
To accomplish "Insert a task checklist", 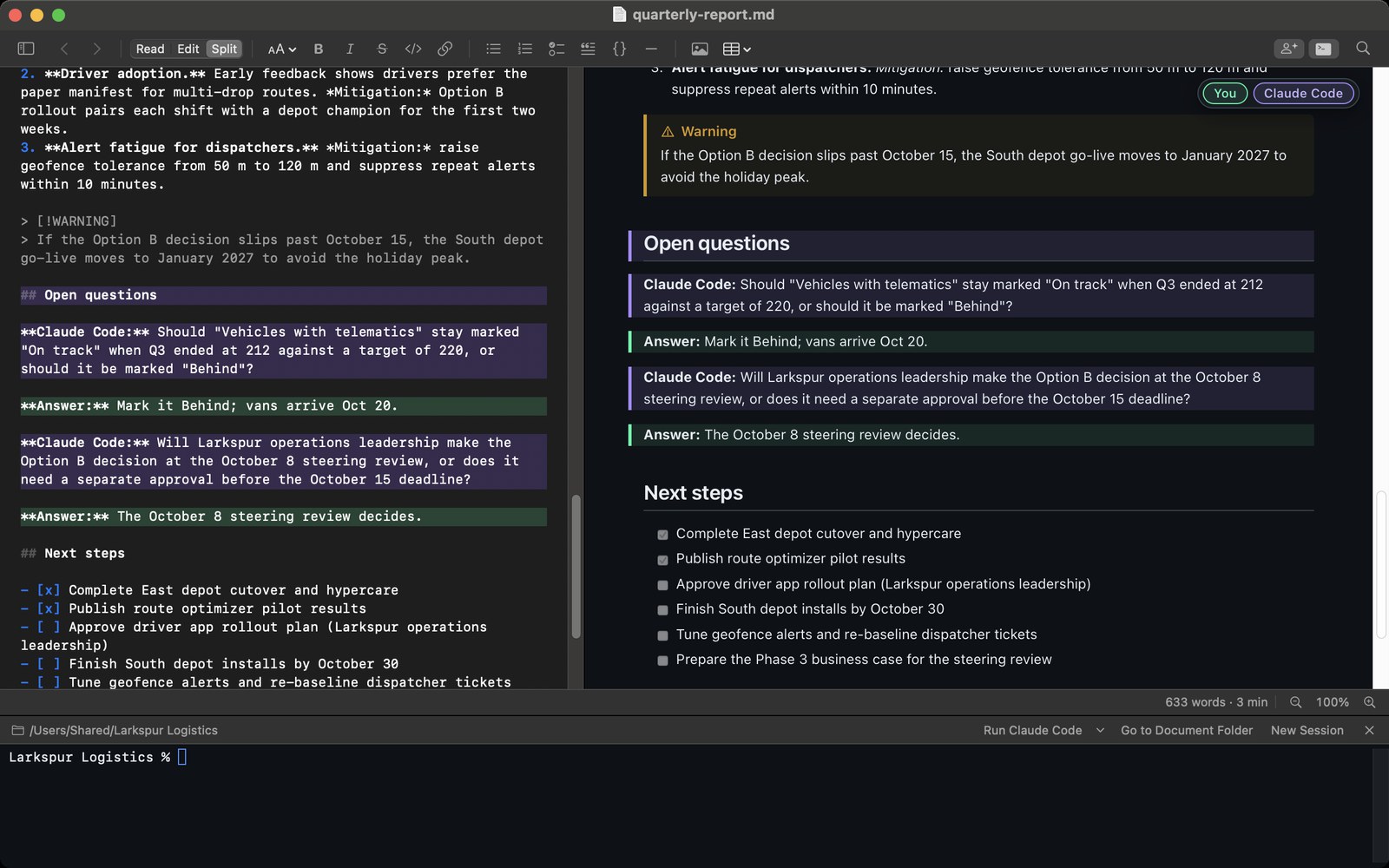I will [x=556, y=49].
